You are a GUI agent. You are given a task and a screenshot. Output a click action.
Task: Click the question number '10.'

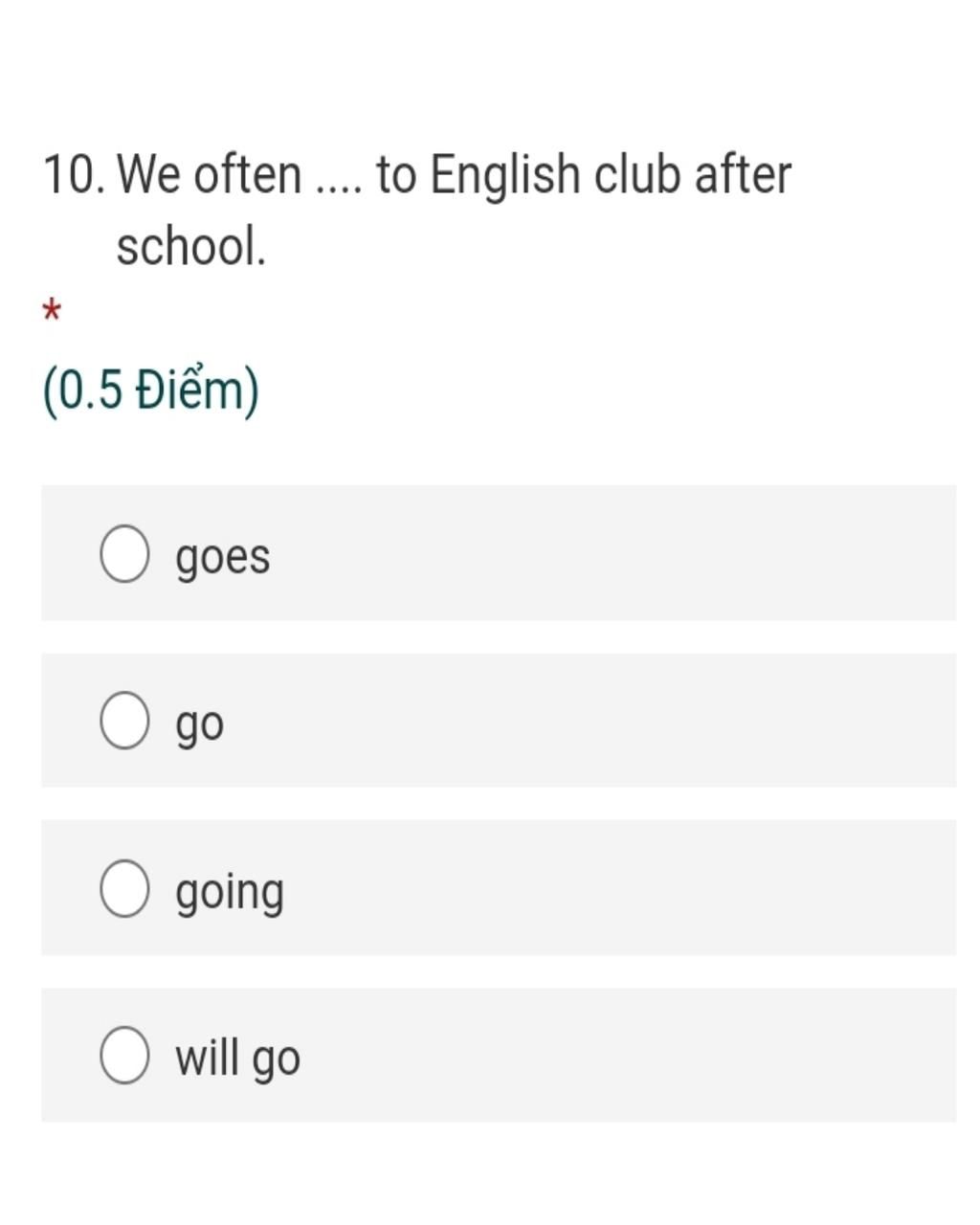(74, 175)
